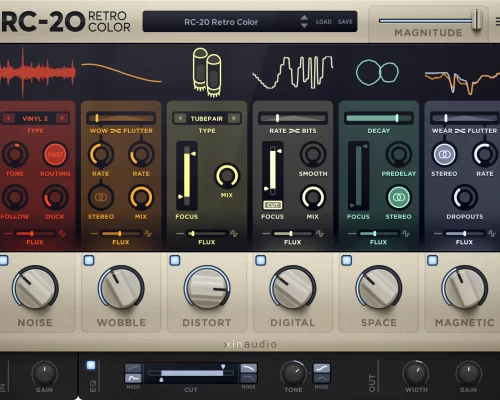
Task: Click the Digital FLUX slider
Action: coord(293,233)
